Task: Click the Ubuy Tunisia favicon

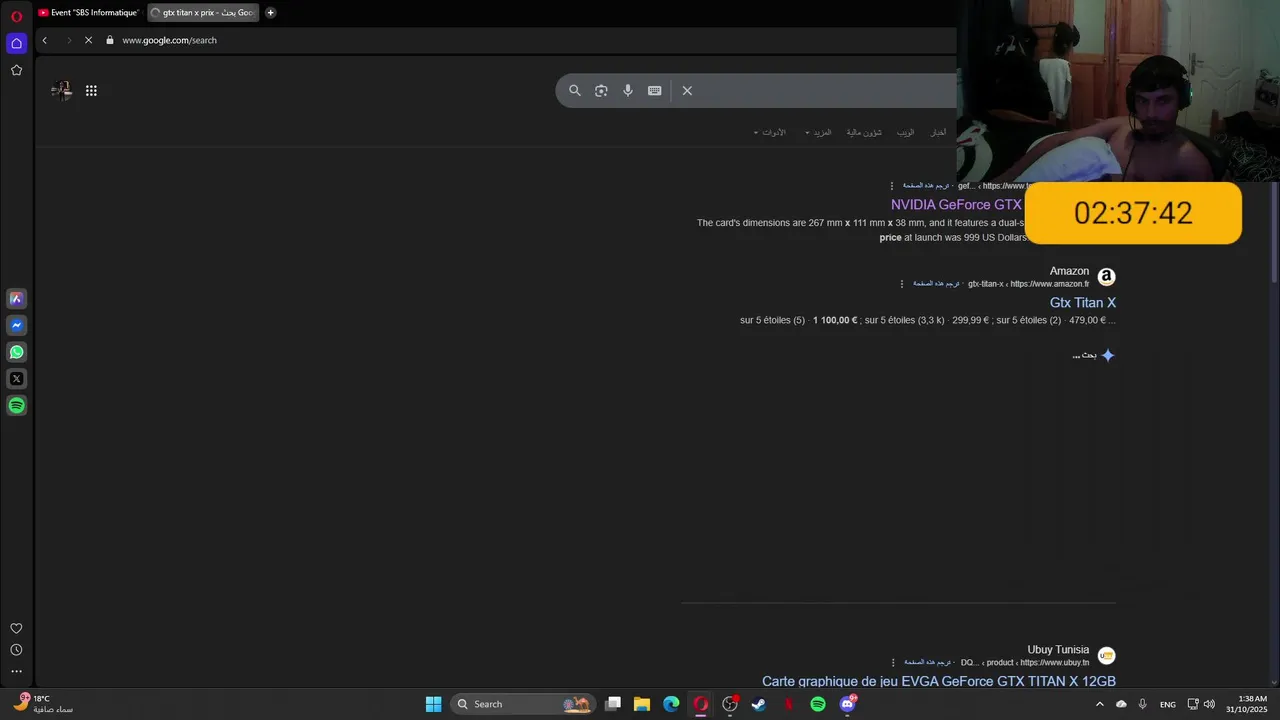Action: (1106, 655)
